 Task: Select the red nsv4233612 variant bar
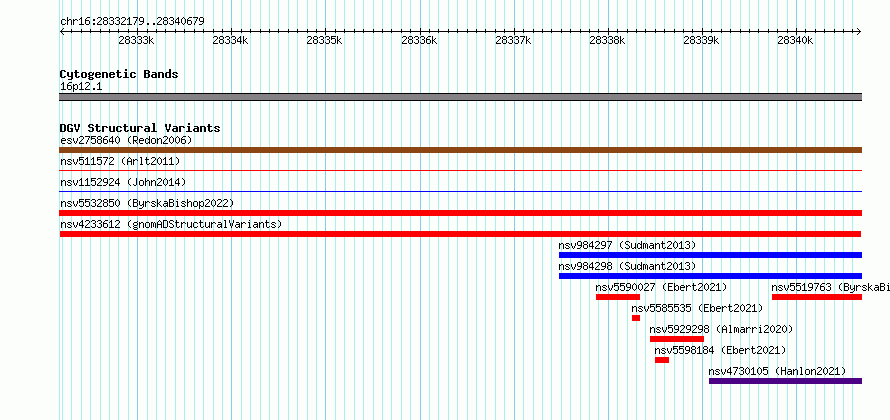point(460,234)
